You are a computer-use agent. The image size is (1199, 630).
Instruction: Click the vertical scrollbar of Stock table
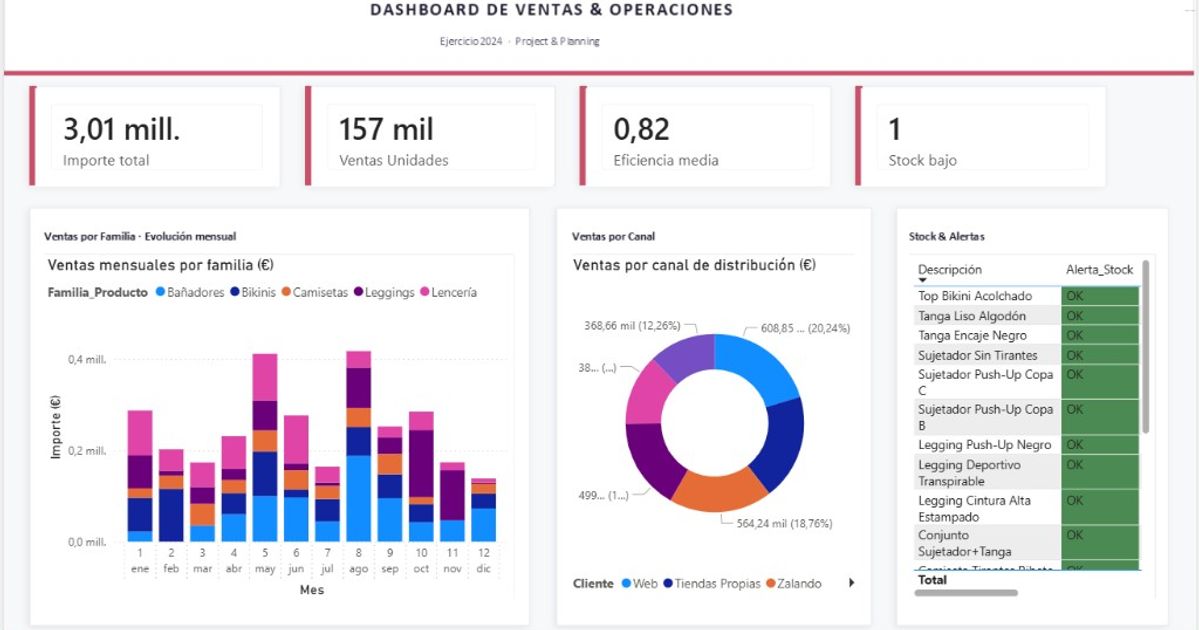click(x=1145, y=347)
